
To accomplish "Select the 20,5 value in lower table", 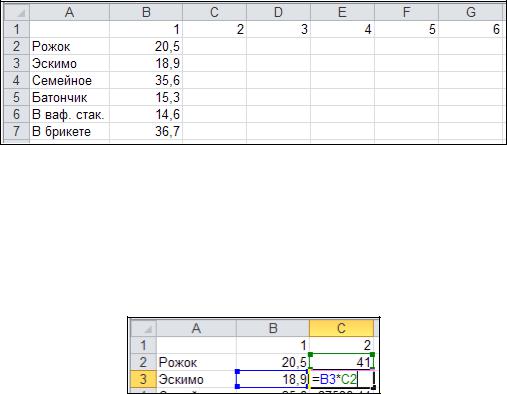I will (273, 362).
